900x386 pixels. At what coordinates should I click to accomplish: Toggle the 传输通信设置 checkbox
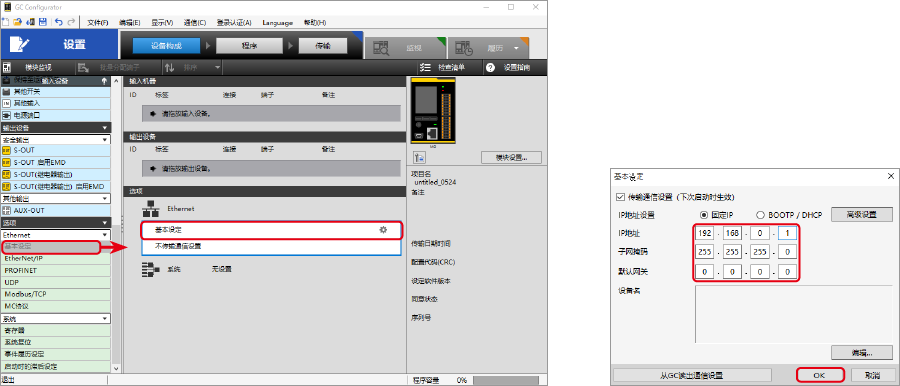(x=619, y=197)
